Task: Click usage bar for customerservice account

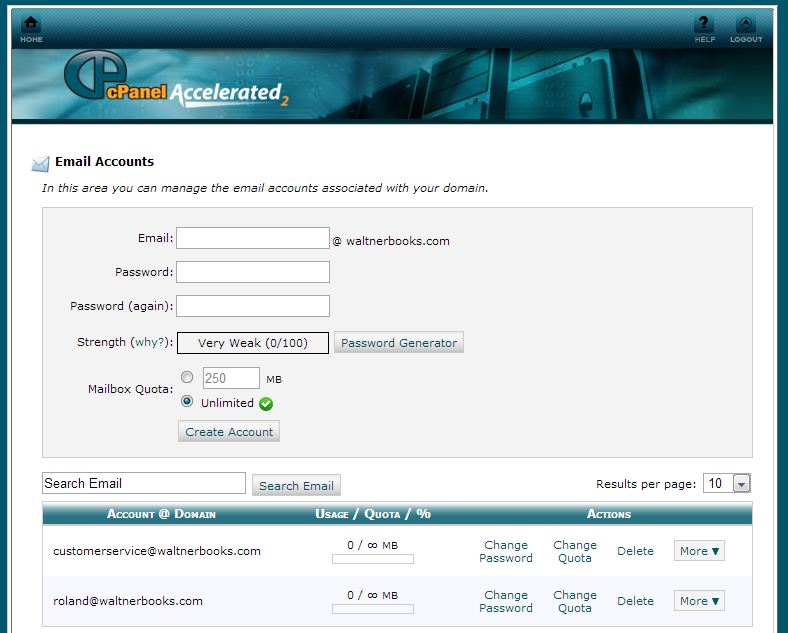Action: 373,559
